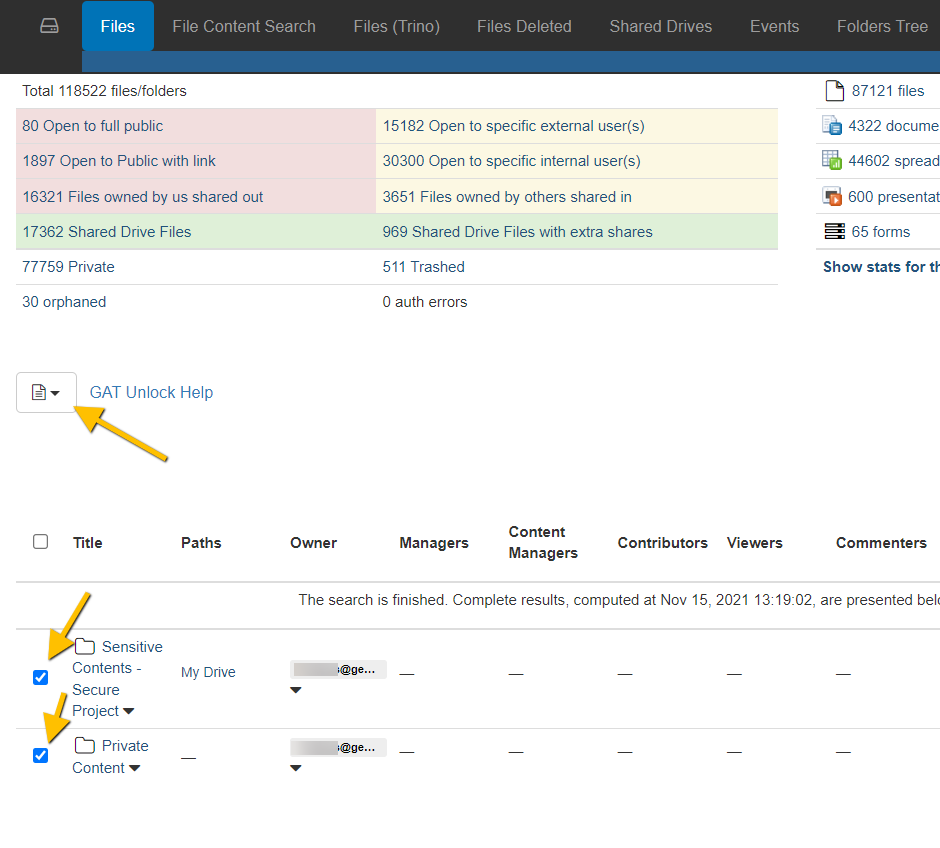Uncheck the Sensitive Contents - Secure Project checkbox
This screenshot has width=940, height=848.
[x=41, y=678]
